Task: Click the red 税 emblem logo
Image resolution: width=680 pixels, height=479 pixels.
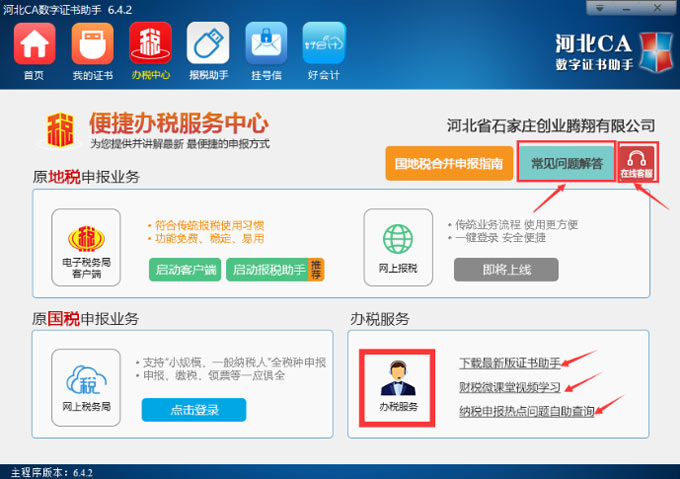Action: coord(60,130)
